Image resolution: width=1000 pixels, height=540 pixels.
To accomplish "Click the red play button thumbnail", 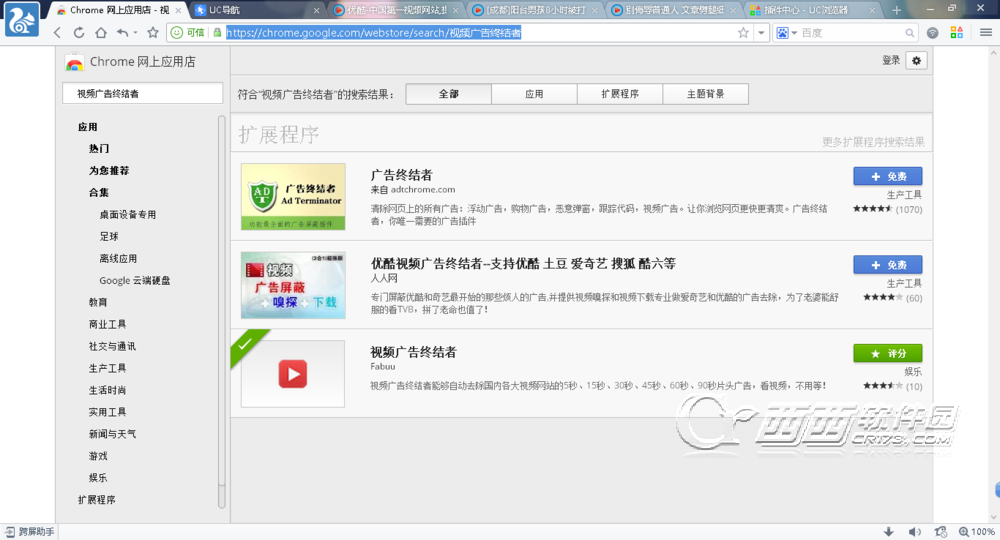I will (x=293, y=374).
